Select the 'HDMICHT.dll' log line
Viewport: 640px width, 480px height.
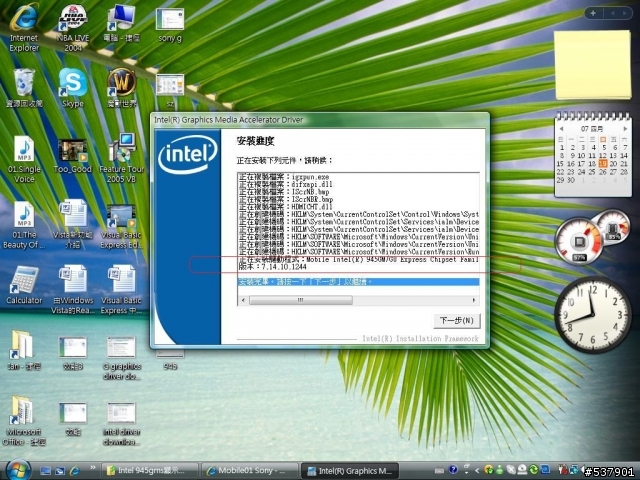(x=285, y=207)
